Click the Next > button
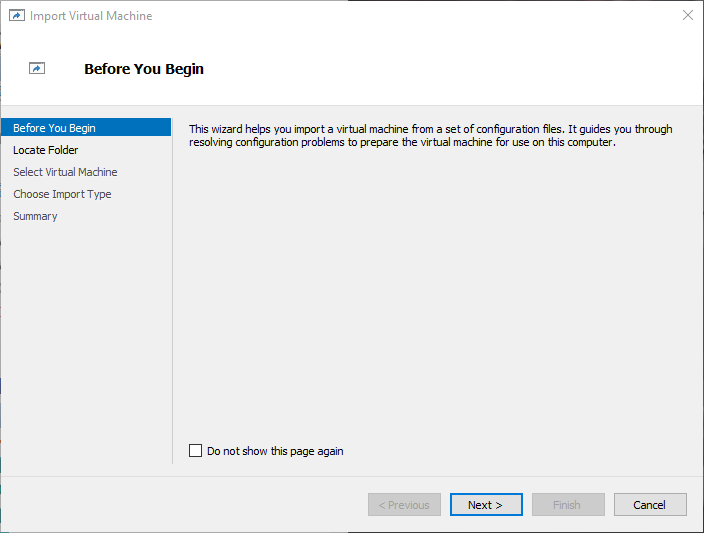This screenshot has height=533, width=704. point(486,505)
